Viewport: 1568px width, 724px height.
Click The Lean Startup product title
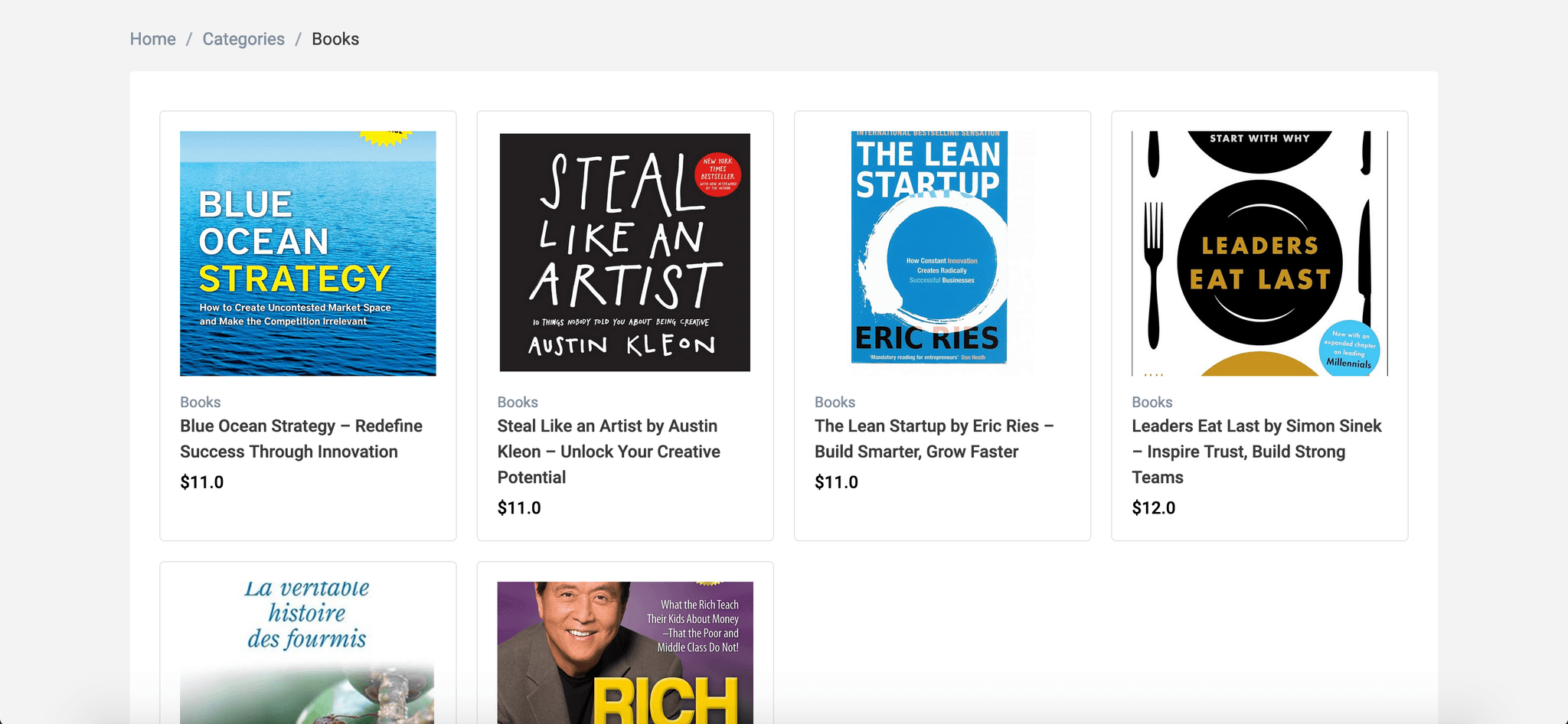tap(934, 439)
